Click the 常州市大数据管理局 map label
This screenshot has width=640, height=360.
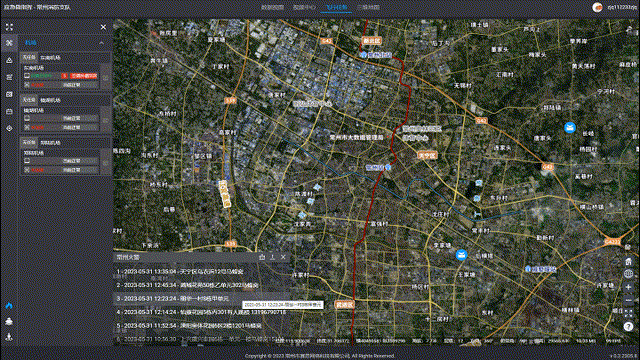[x=356, y=138]
